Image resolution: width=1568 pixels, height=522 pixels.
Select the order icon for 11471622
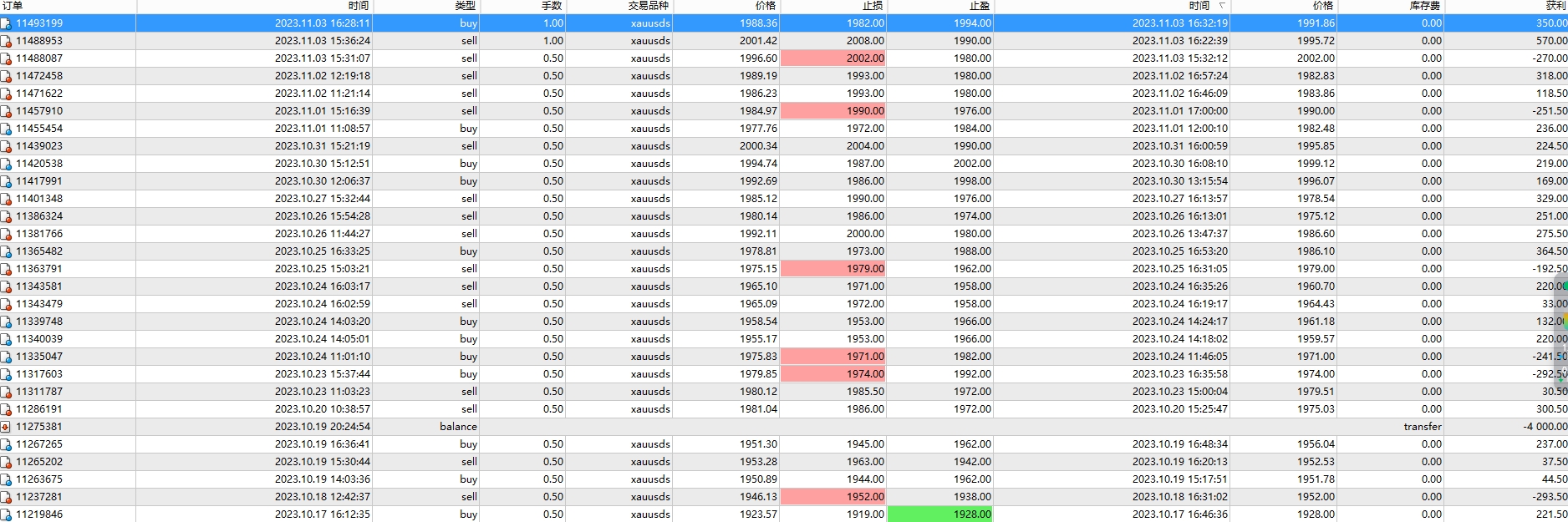click(6, 94)
